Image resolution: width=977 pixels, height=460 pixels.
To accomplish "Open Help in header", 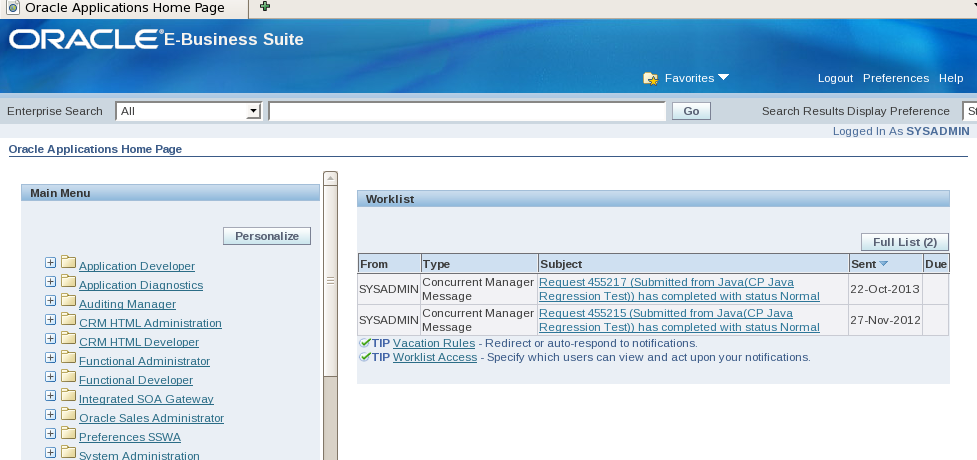I will [x=951, y=78].
